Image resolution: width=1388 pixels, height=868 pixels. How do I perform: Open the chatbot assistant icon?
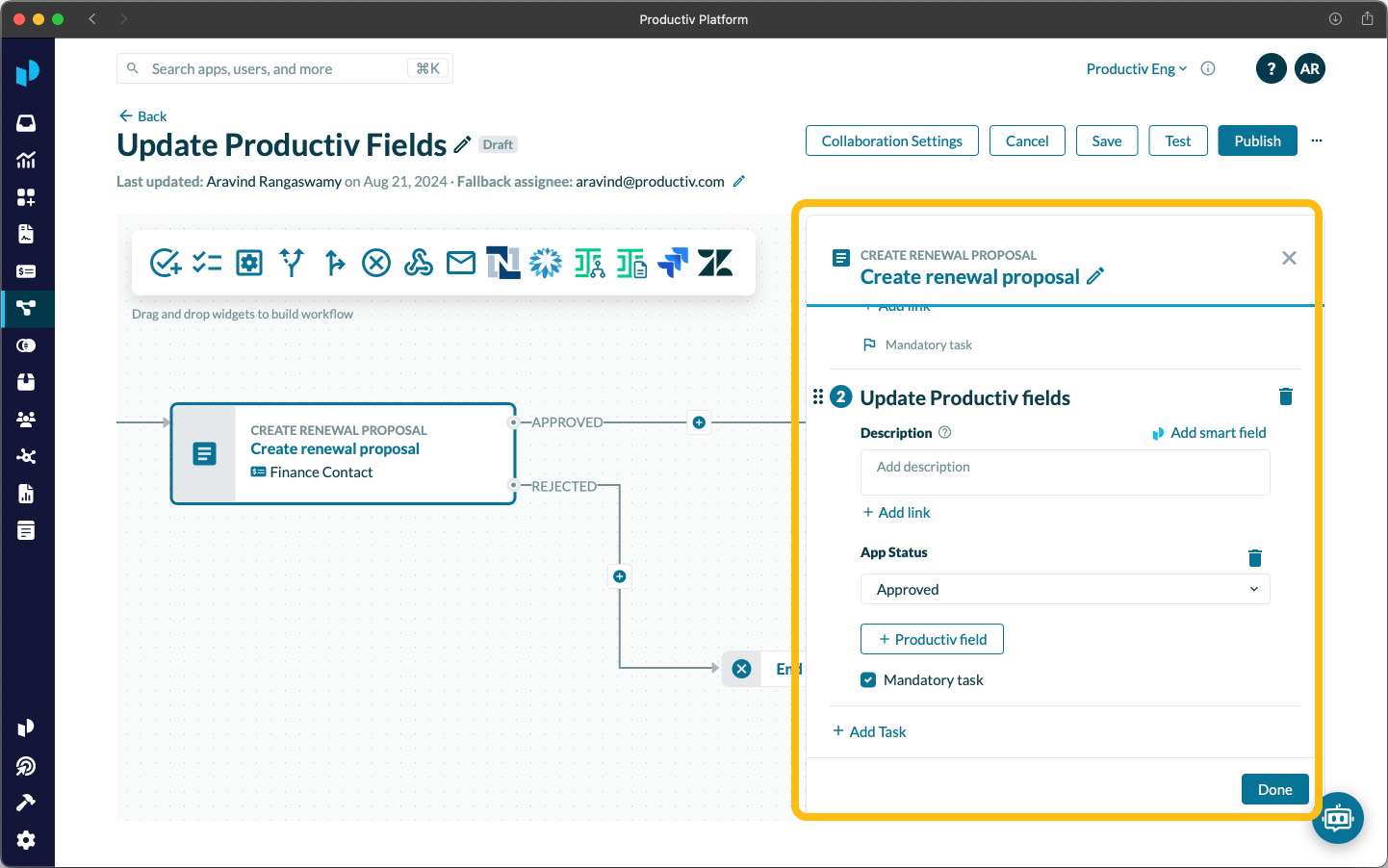(x=1338, y=818)
